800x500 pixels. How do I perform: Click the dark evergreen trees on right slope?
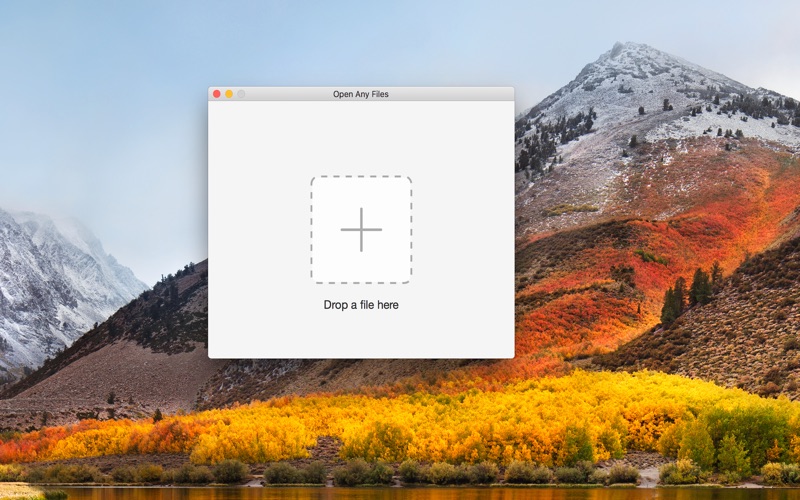point(689,298)
